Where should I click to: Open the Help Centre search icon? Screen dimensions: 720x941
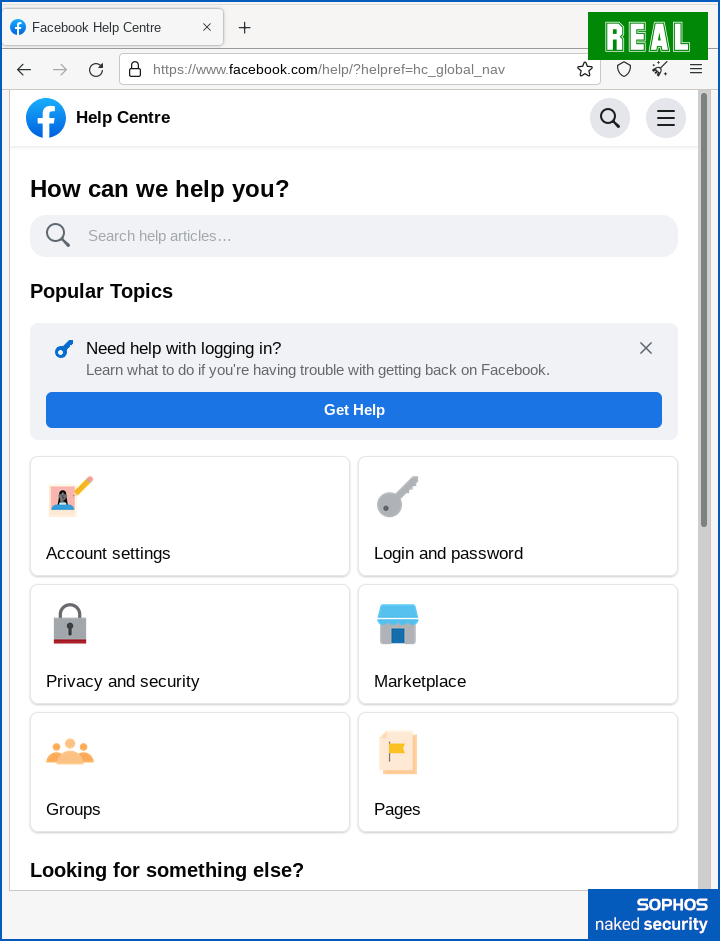(610, 118)
